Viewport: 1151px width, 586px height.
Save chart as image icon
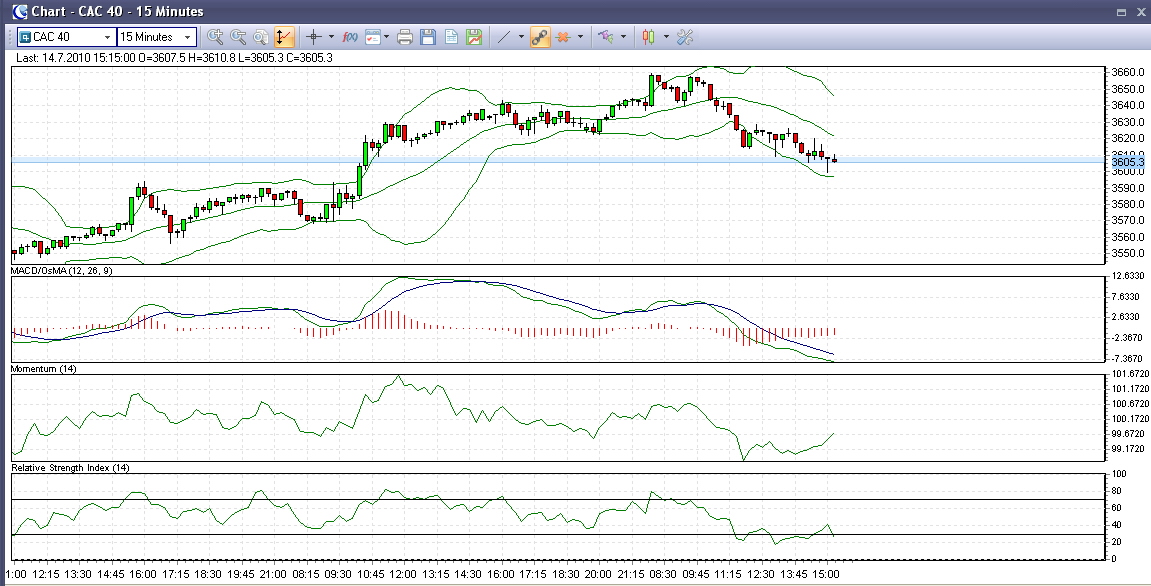(x=474, y=37)
